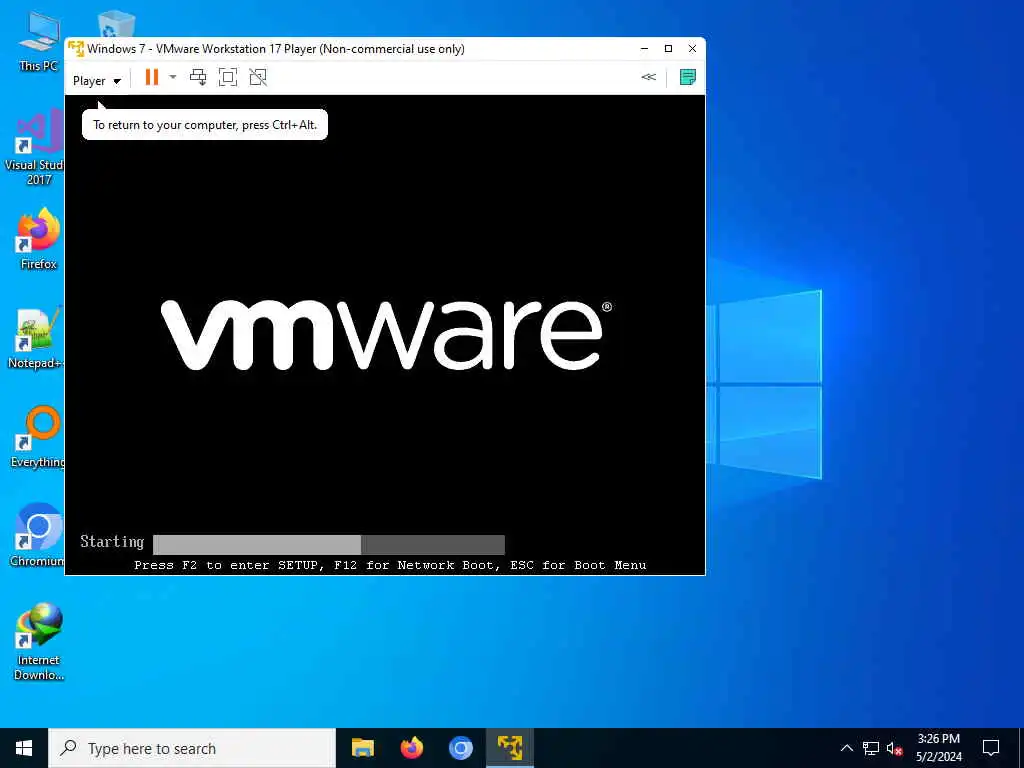Select Firefox desktop shortcut
1024x768 pixels.
(x=39, y=238)
